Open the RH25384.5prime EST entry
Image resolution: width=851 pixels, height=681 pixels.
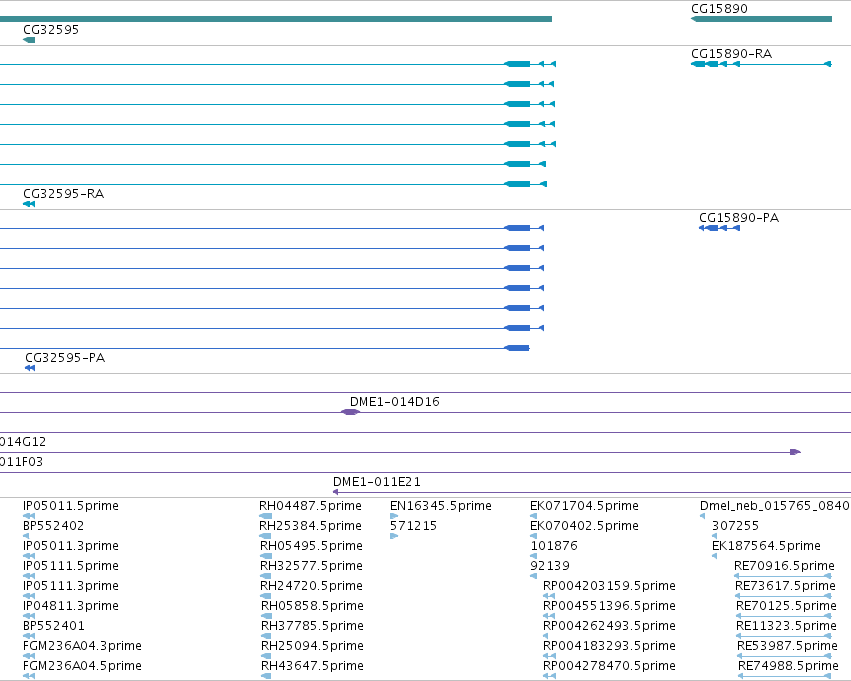(310, 526)
